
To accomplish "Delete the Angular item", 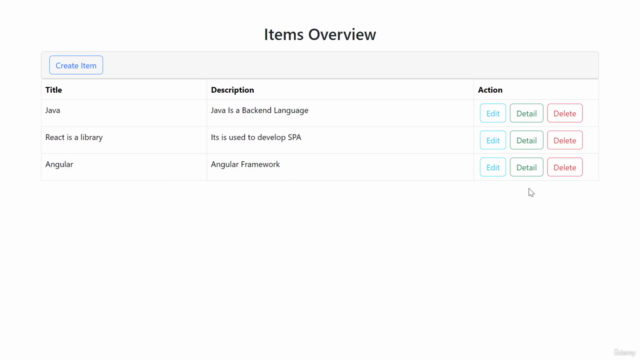I will tap(565, 167).
